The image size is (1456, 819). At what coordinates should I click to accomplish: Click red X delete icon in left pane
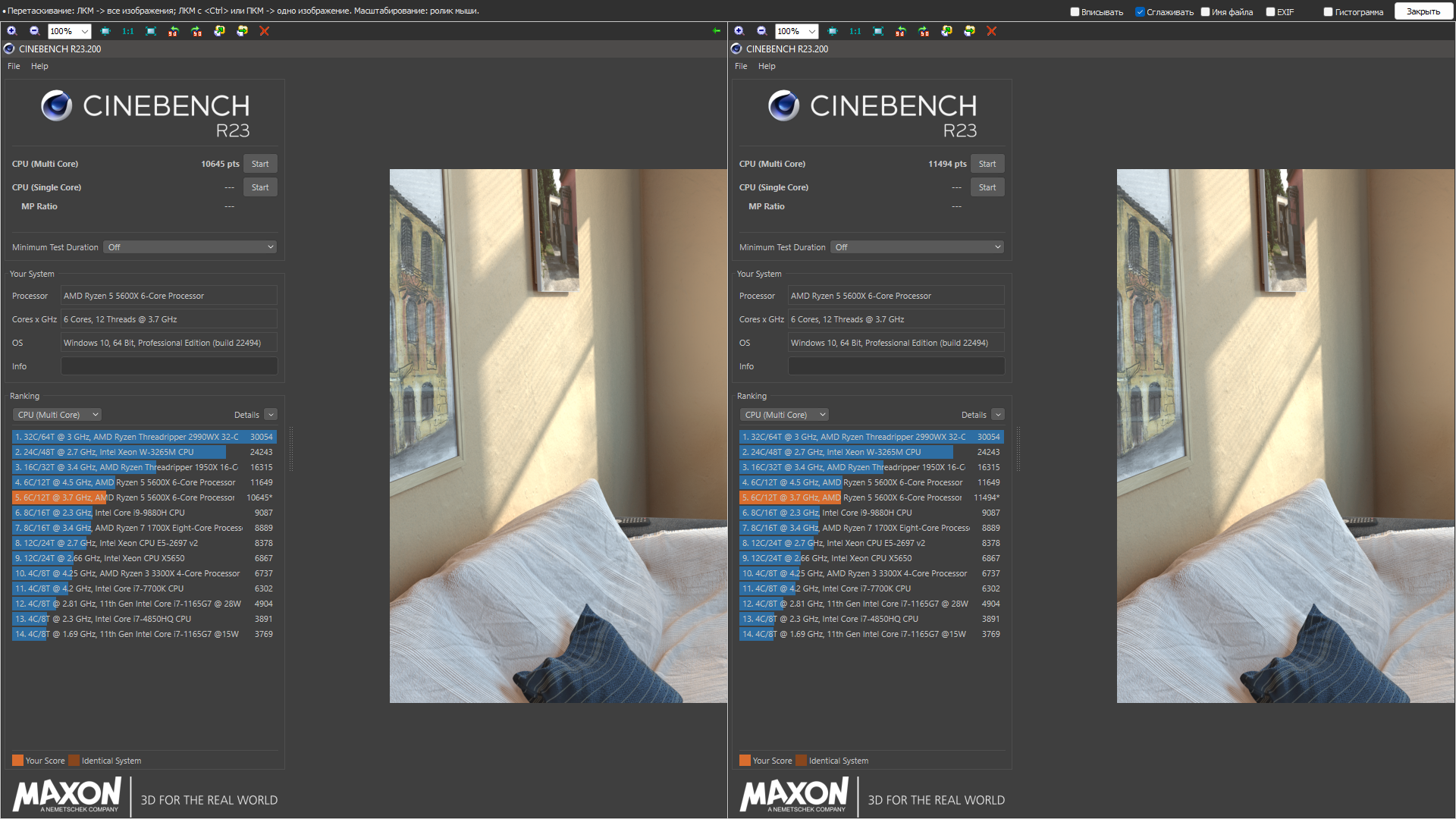(265, 31)
